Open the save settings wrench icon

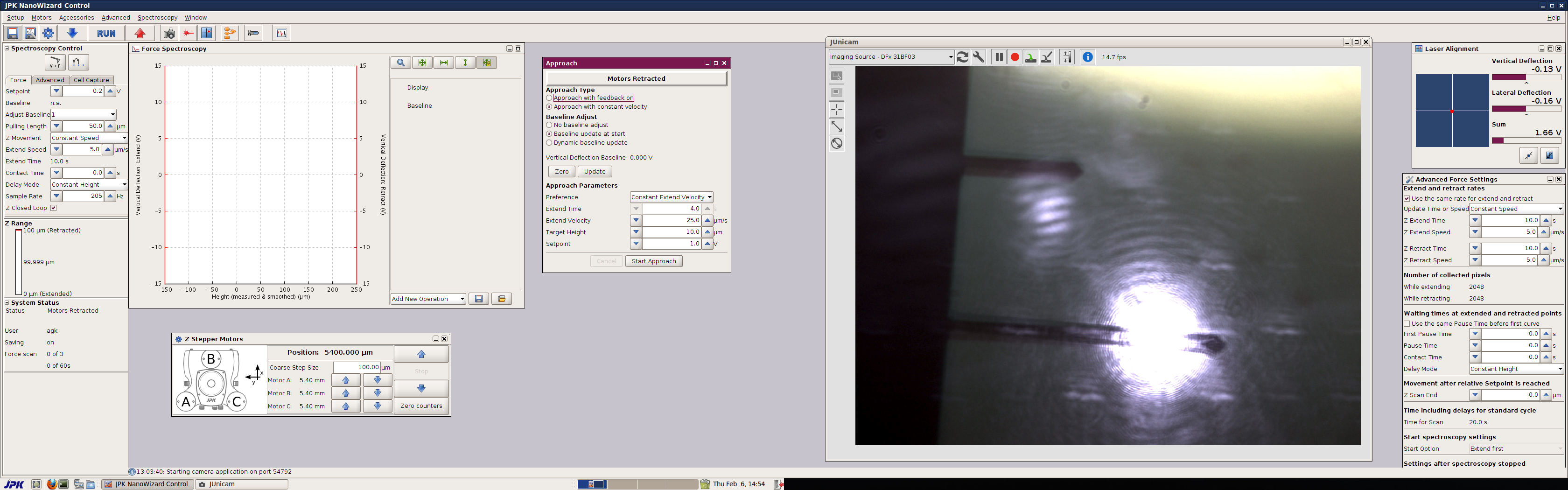click(30, 33)
